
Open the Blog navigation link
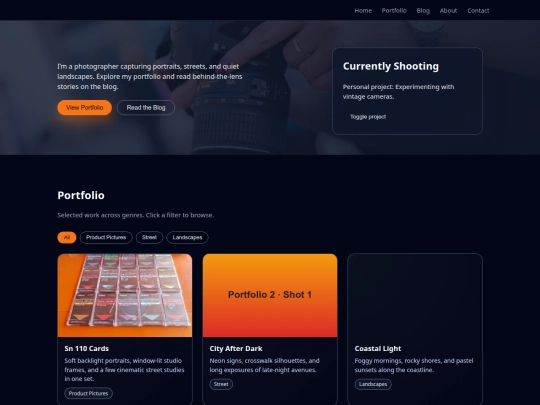pos(423,11)
